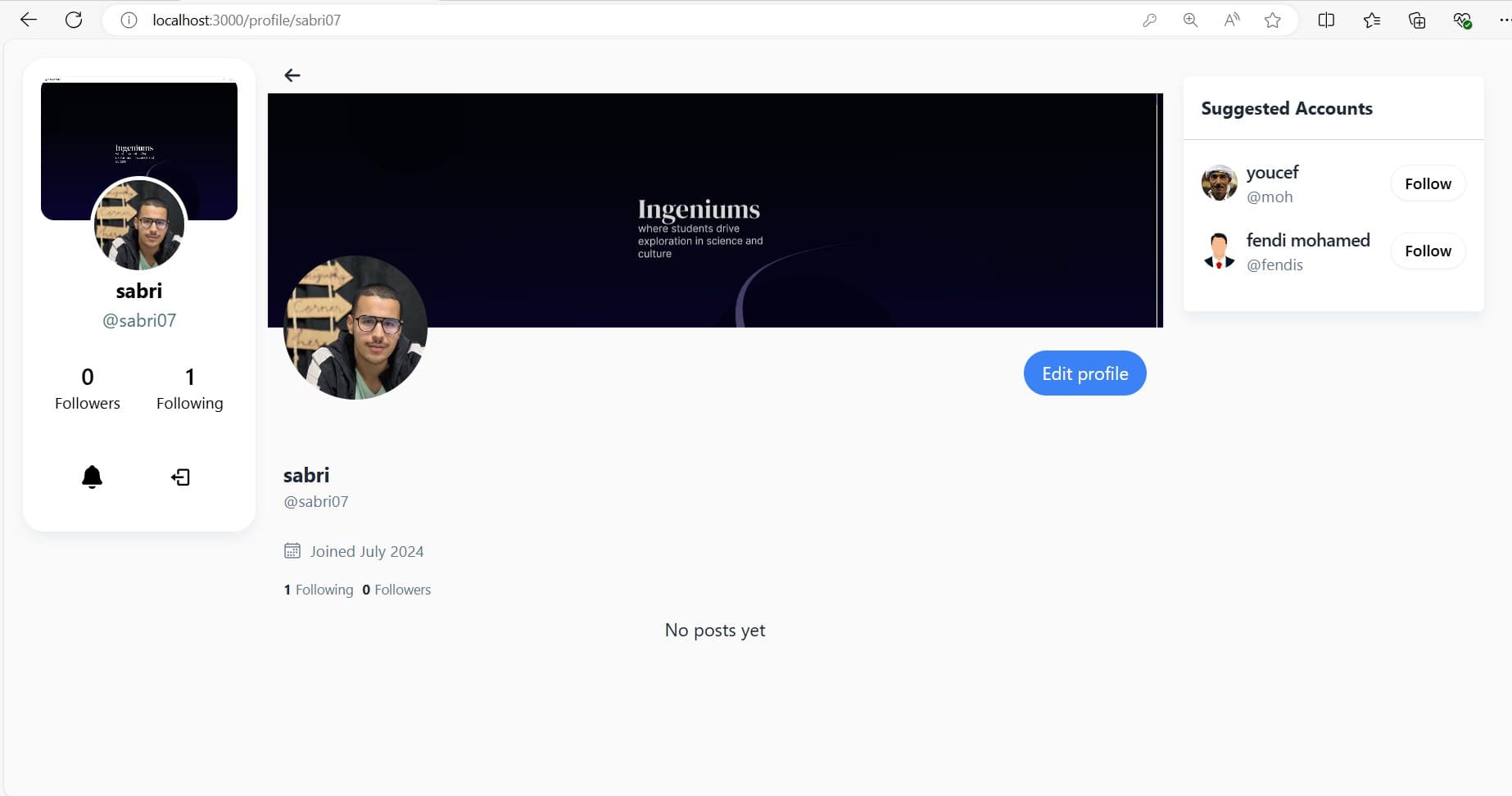This screenshot has height=796, width=1512.
Task: Follow the youcef account
Action: click(1428, 183)
